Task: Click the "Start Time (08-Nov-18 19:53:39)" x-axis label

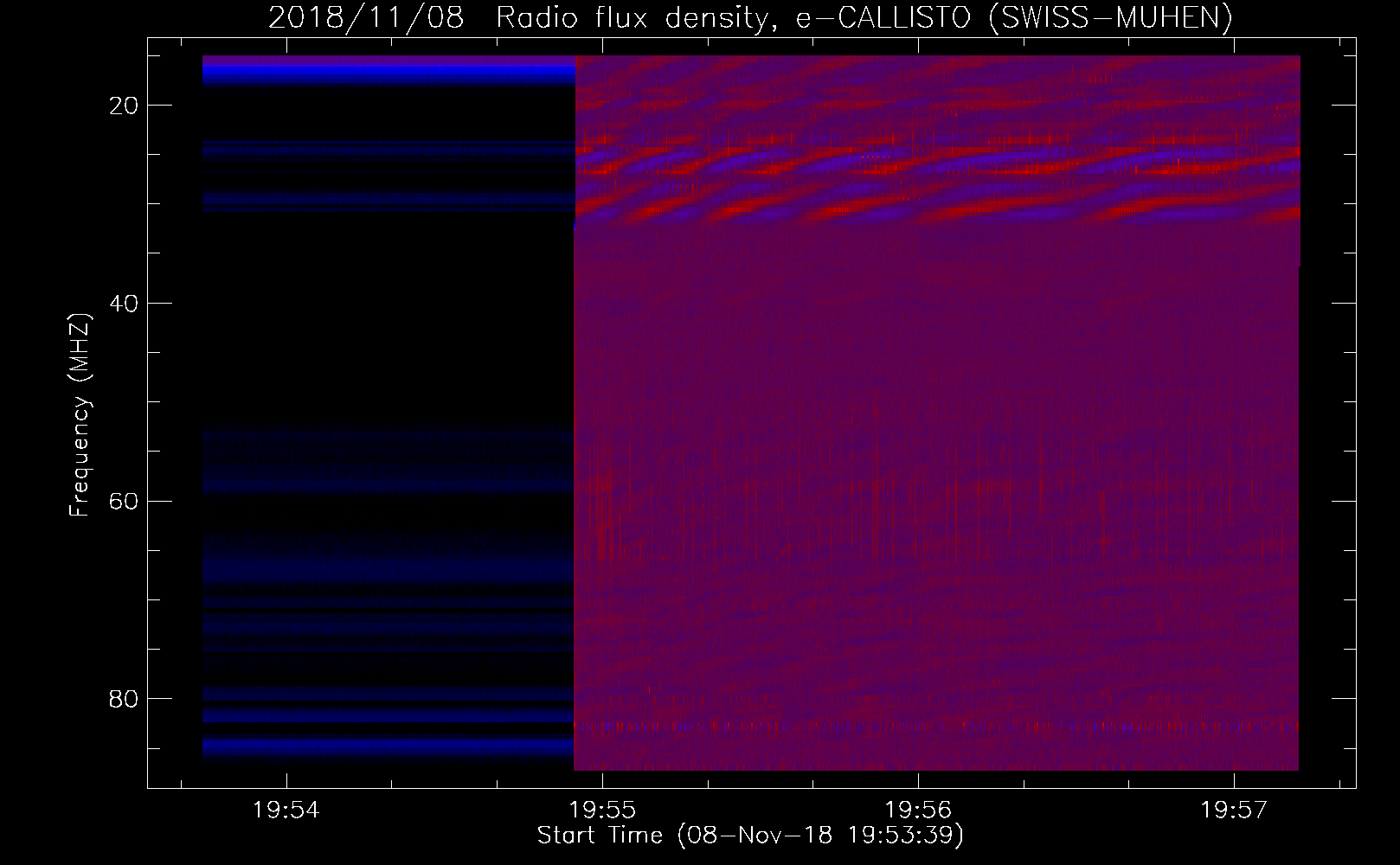Action: (750, 836)
